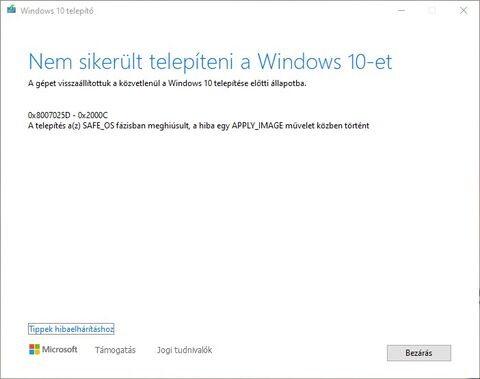Click the Windows 10-et text in heading

(x=325, y=62)
